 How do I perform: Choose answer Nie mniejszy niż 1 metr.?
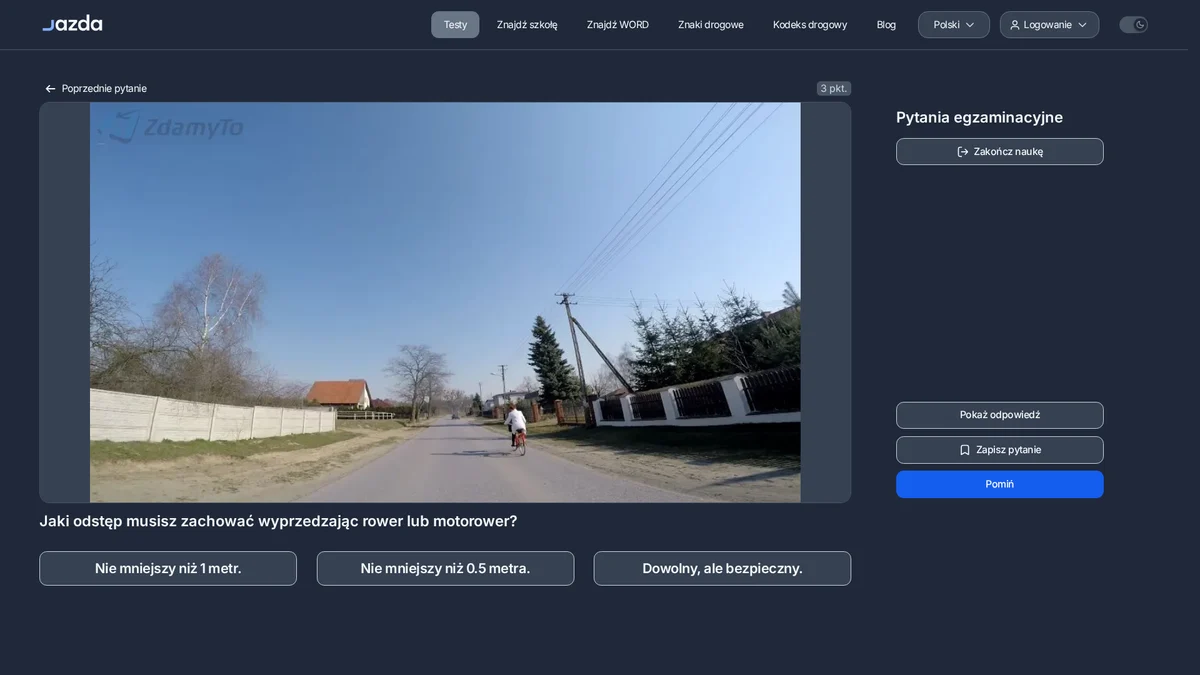pyautogui.click(x=168, y=568)
